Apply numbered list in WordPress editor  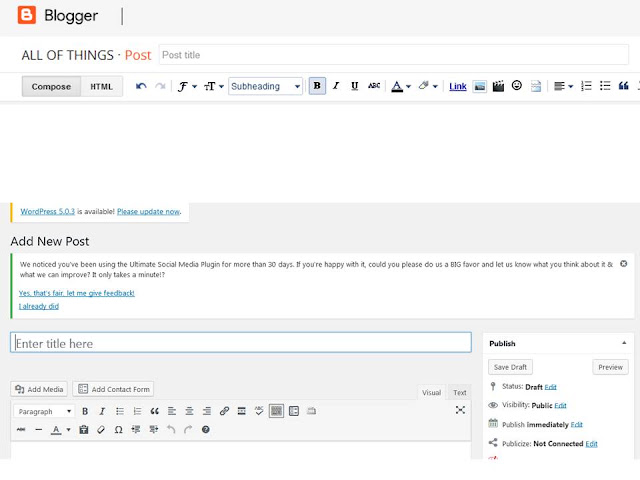[x=137, y=411]
